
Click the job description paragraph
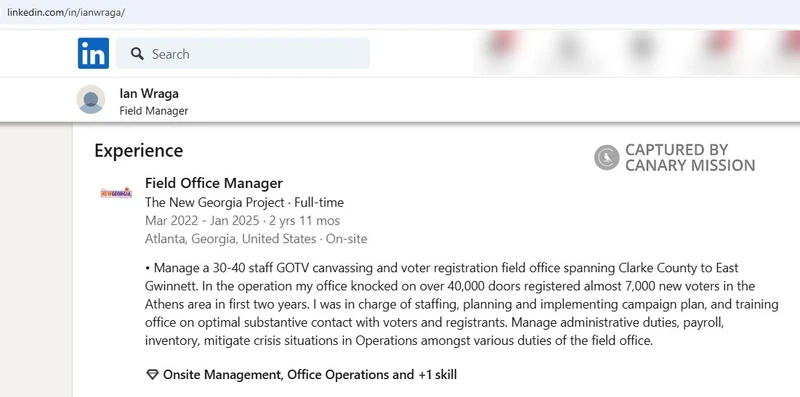[x=462, y=304]
